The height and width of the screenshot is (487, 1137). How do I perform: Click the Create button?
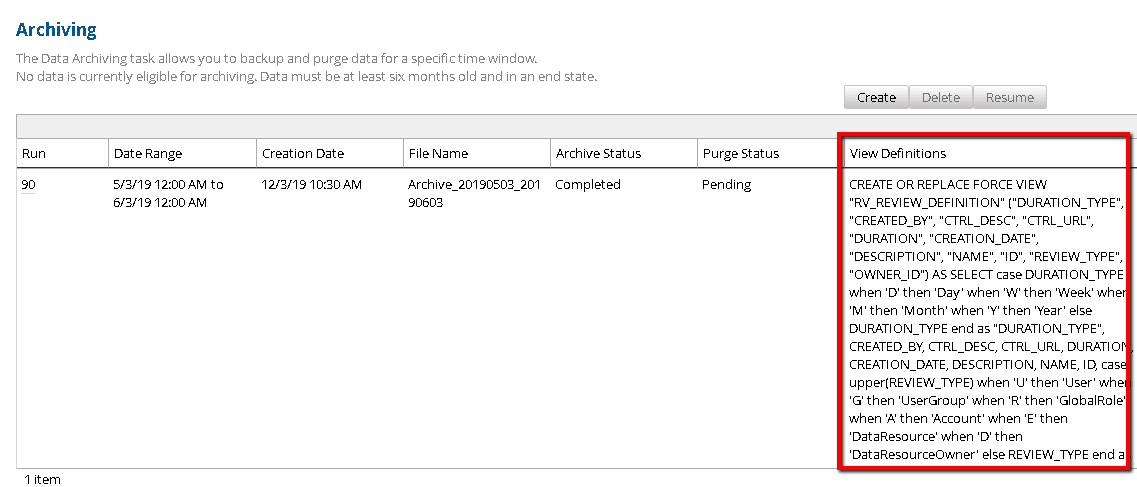pyautogui.click(x=876, y=97)
